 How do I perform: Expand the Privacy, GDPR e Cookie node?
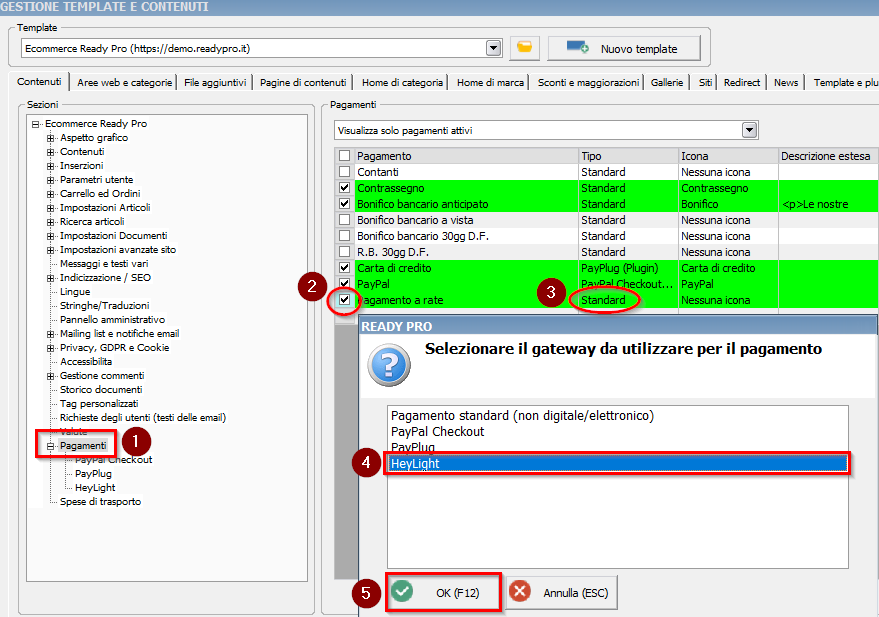point(50,348)
